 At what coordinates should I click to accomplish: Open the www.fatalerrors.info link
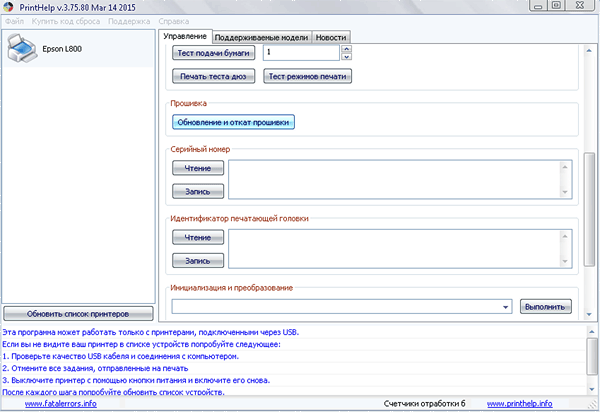pyautogui.click(x=60, y=404)
